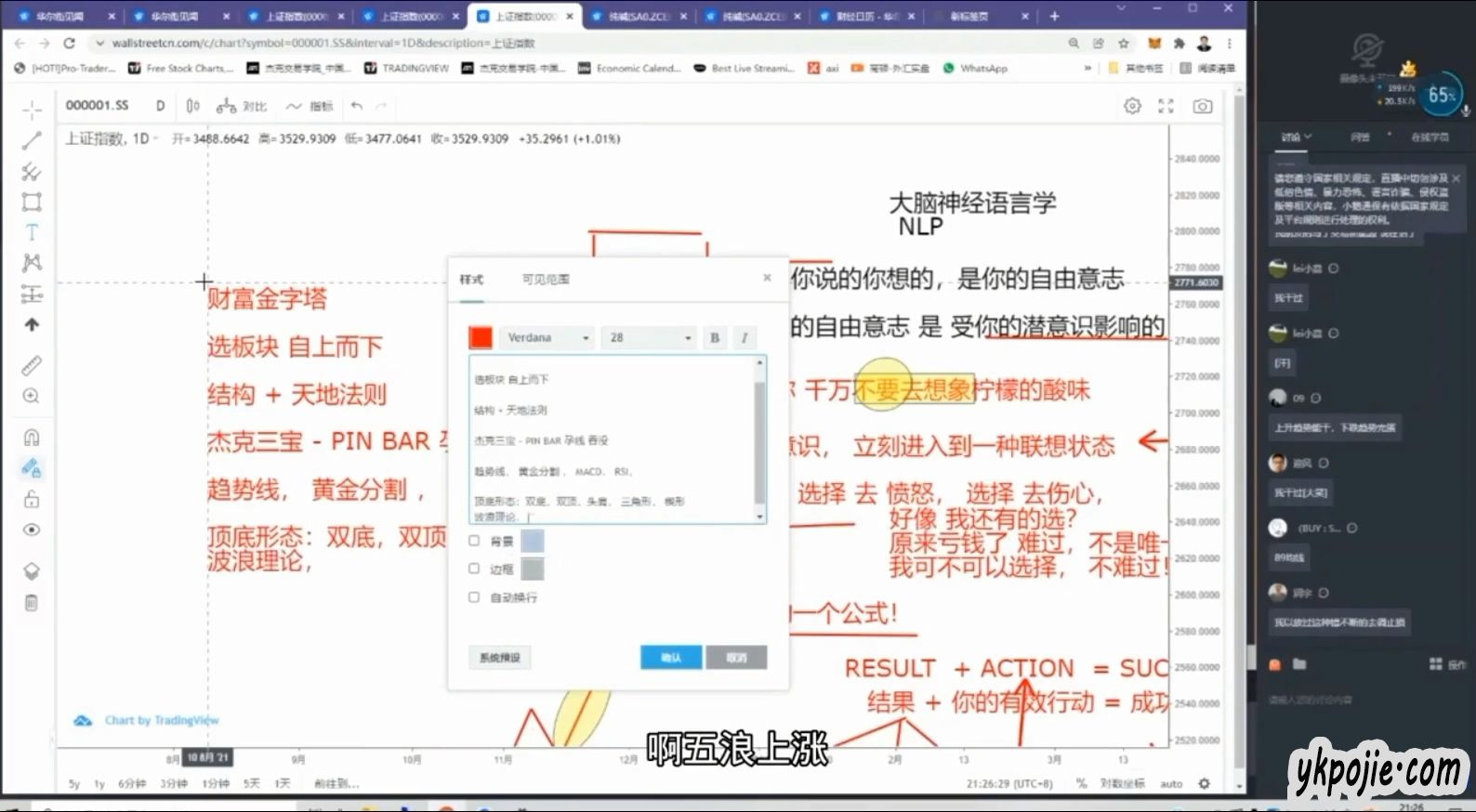Toggle hide-all-drawings eye icon
Image resolution: width=1476 pixels, height=812 pixels.
click(32, 530)
